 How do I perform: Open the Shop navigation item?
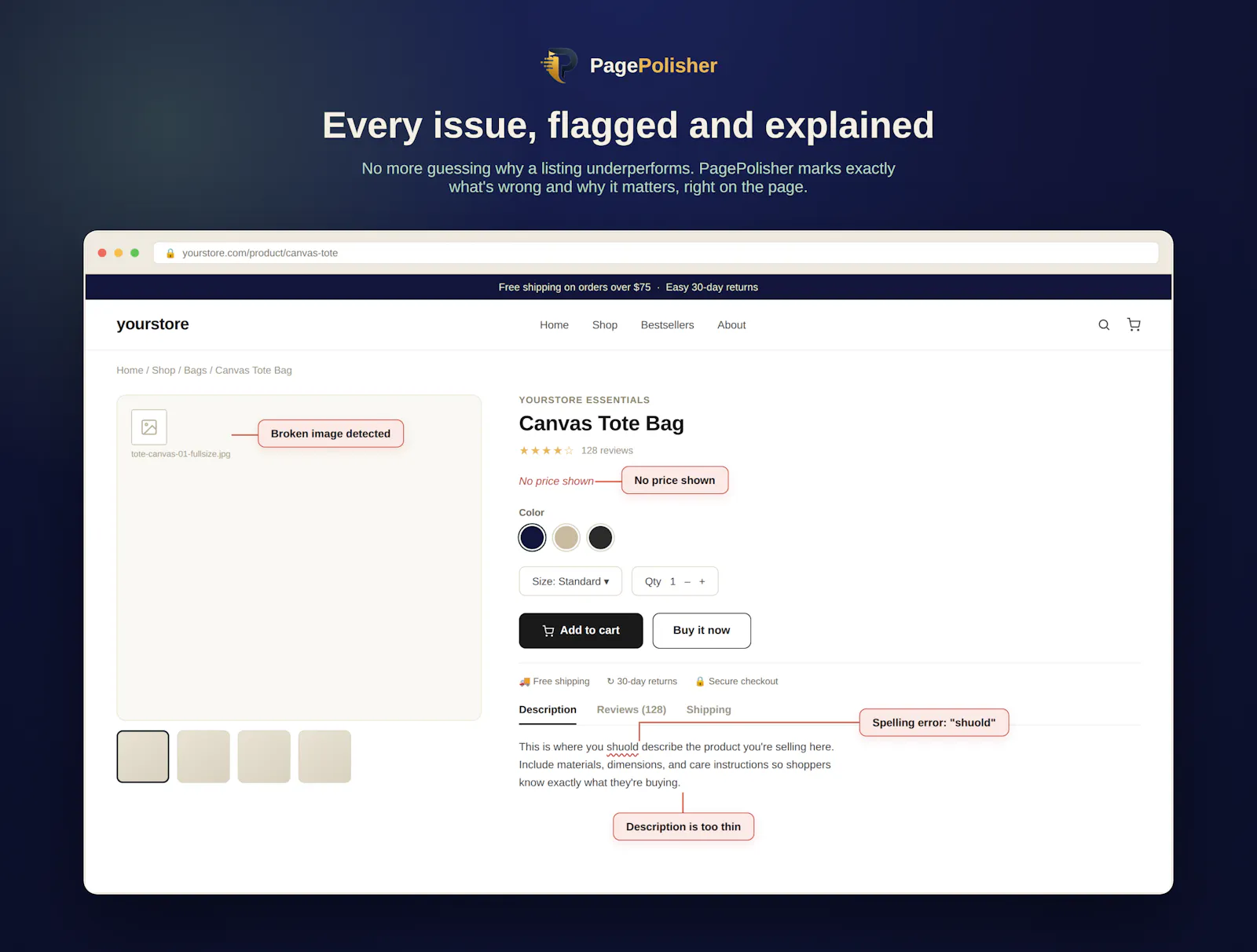point(605,325)
